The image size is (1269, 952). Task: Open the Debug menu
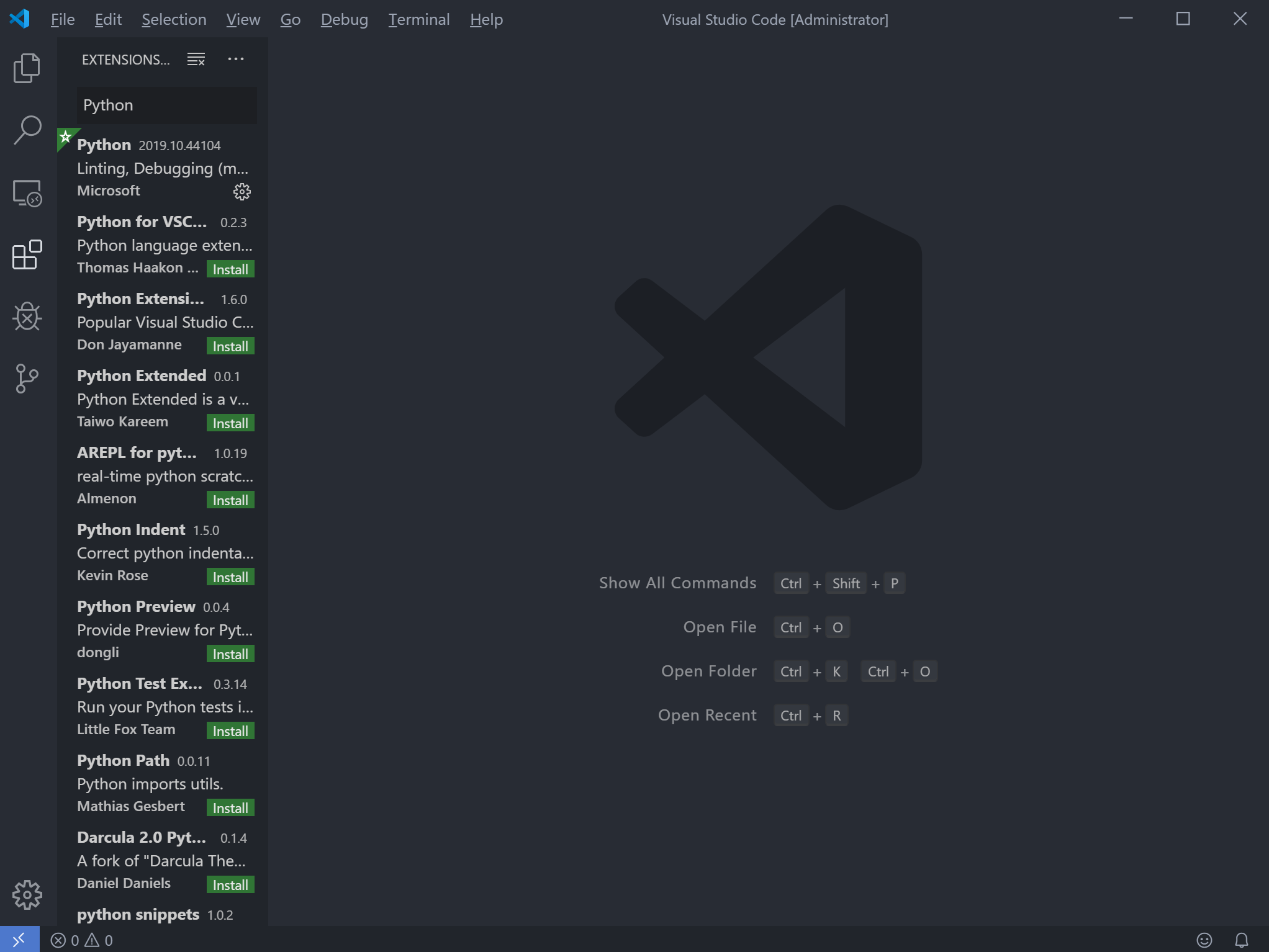pos(344,19)
